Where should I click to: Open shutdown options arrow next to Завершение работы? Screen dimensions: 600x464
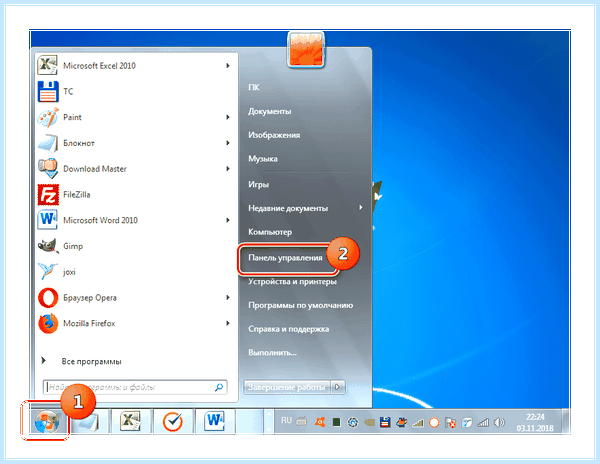click(338, 387)
